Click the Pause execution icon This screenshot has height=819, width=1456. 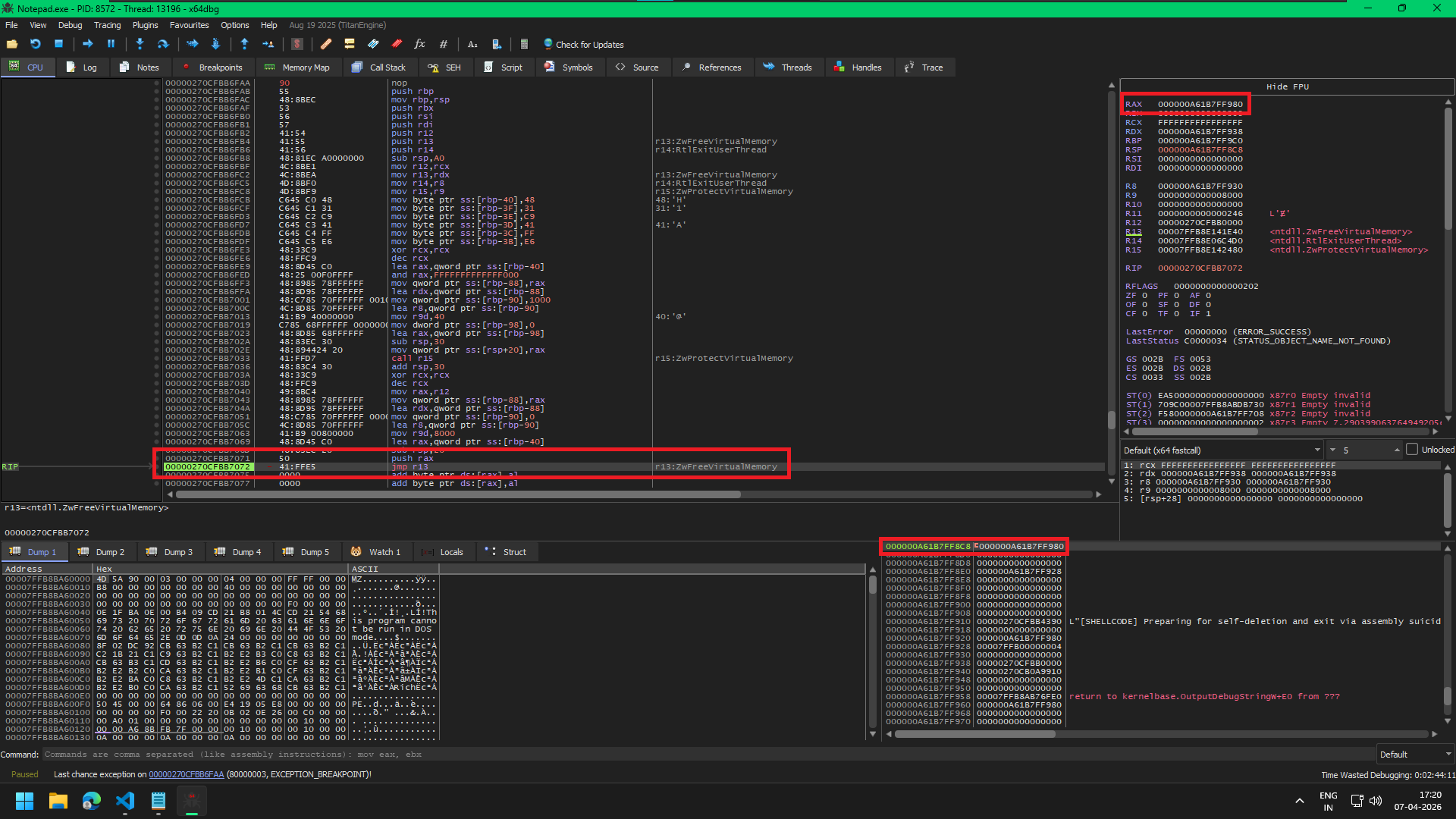coord(111,44)
